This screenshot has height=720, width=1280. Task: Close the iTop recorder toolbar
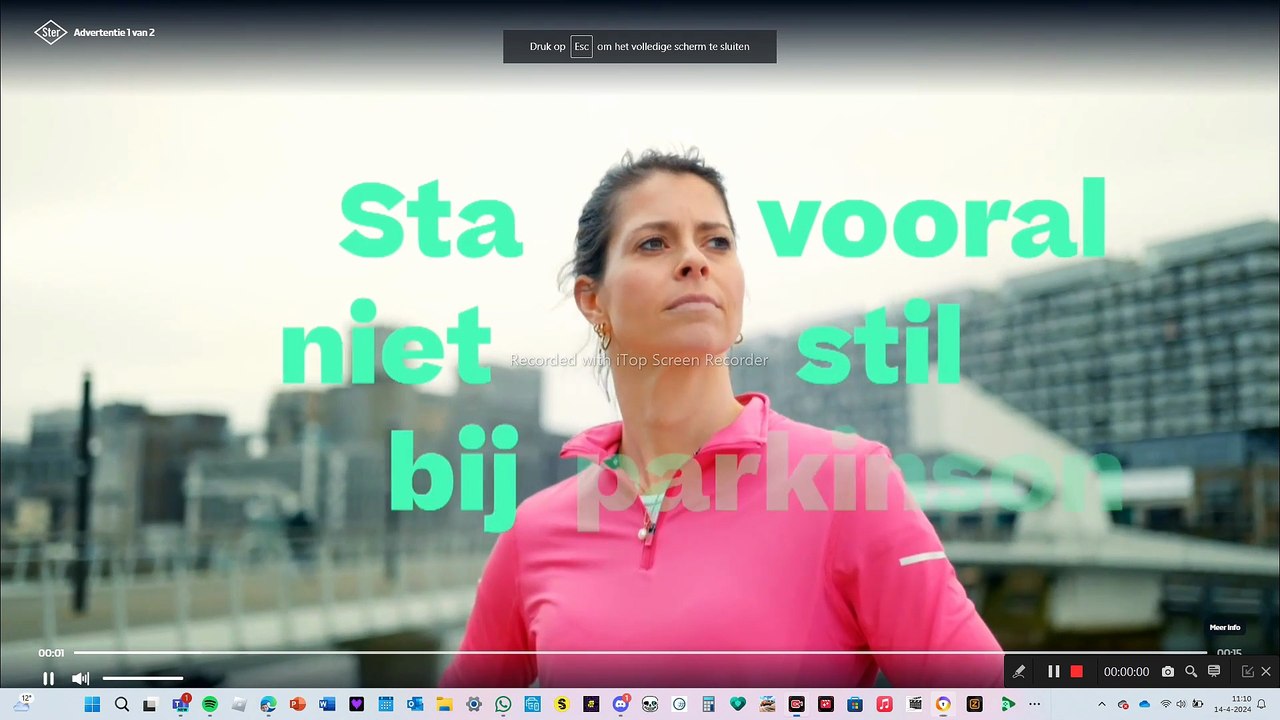(1266, 672)
